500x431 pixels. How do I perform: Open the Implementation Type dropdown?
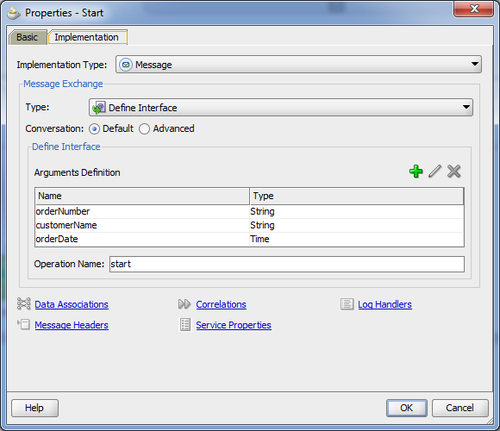298,64
